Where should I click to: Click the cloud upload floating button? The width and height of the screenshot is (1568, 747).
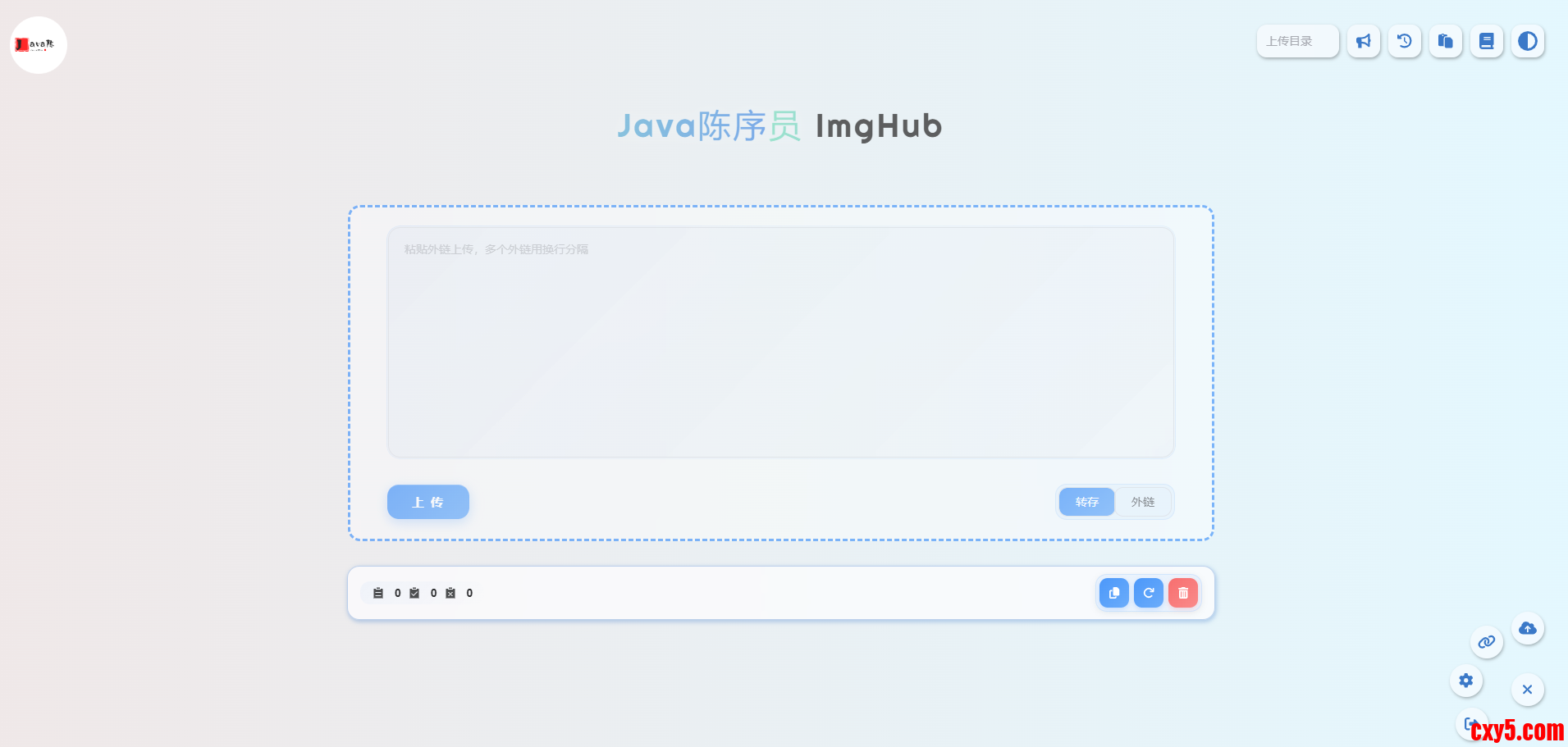tap(1528, 628)
